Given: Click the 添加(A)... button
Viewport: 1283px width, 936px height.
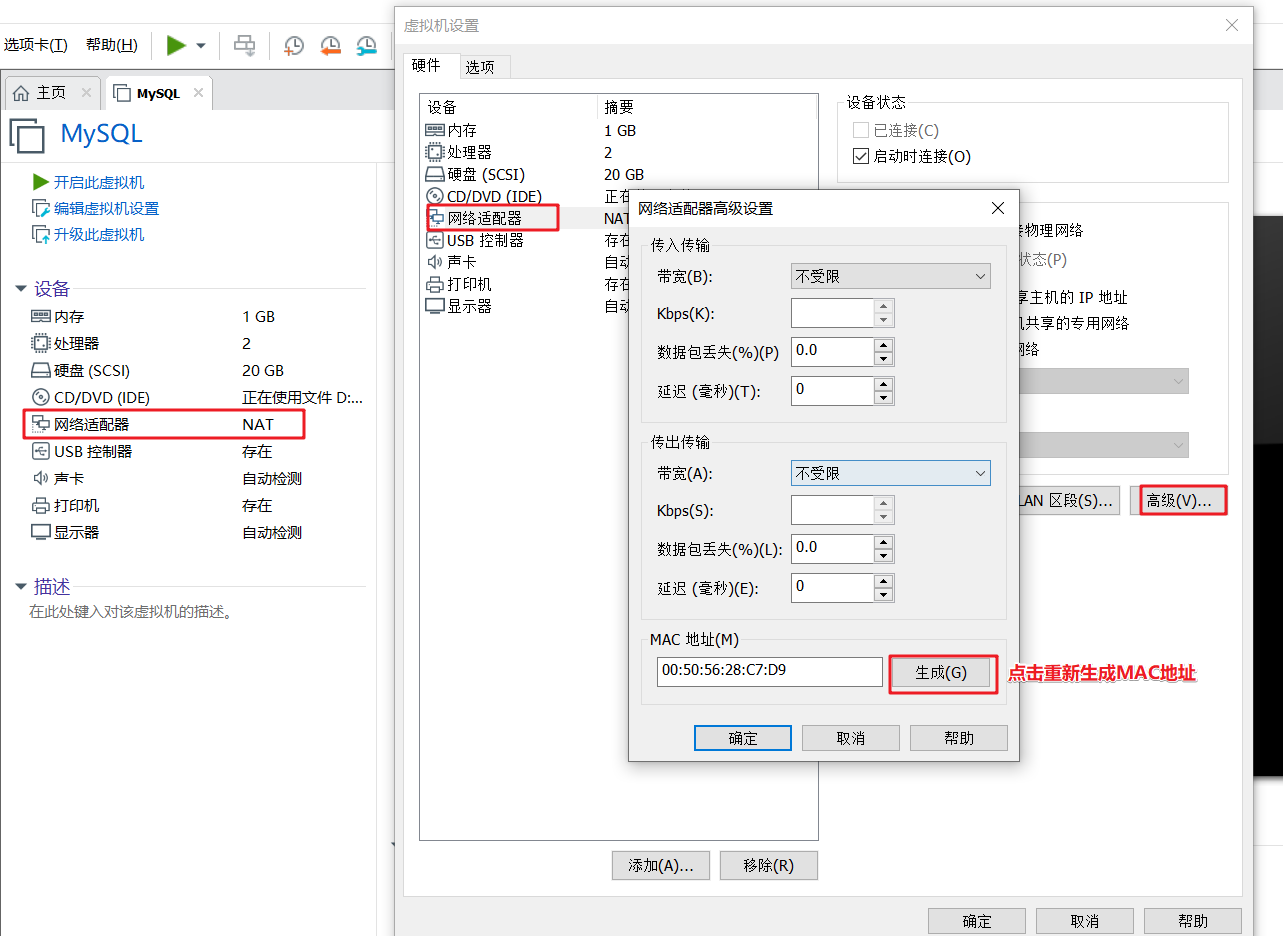Looking at the screenshot, I should [660, 865].
